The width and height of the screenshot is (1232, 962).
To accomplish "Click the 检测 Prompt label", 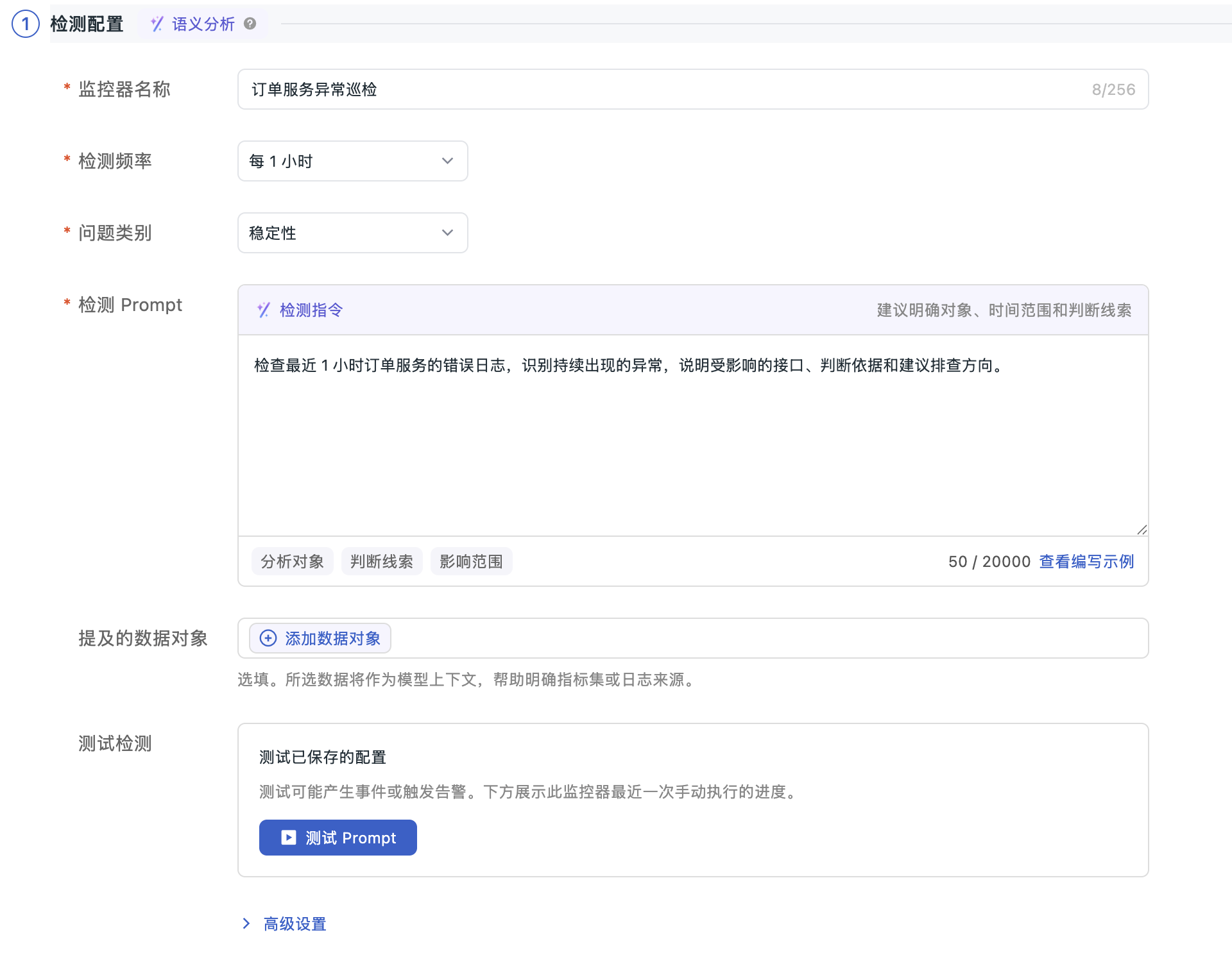I will pos(130,305).
